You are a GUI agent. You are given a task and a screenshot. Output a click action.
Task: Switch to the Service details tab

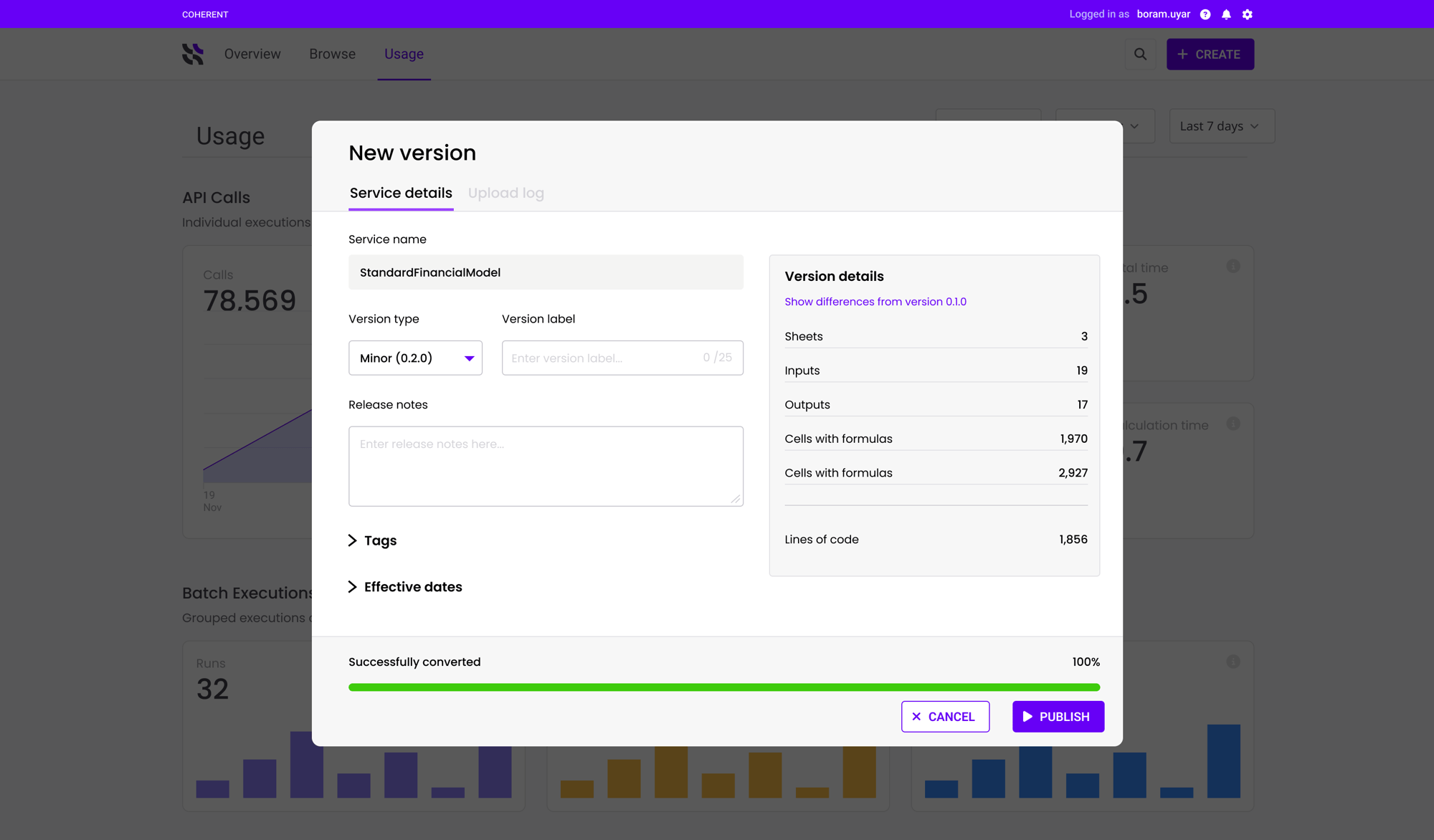399,193
